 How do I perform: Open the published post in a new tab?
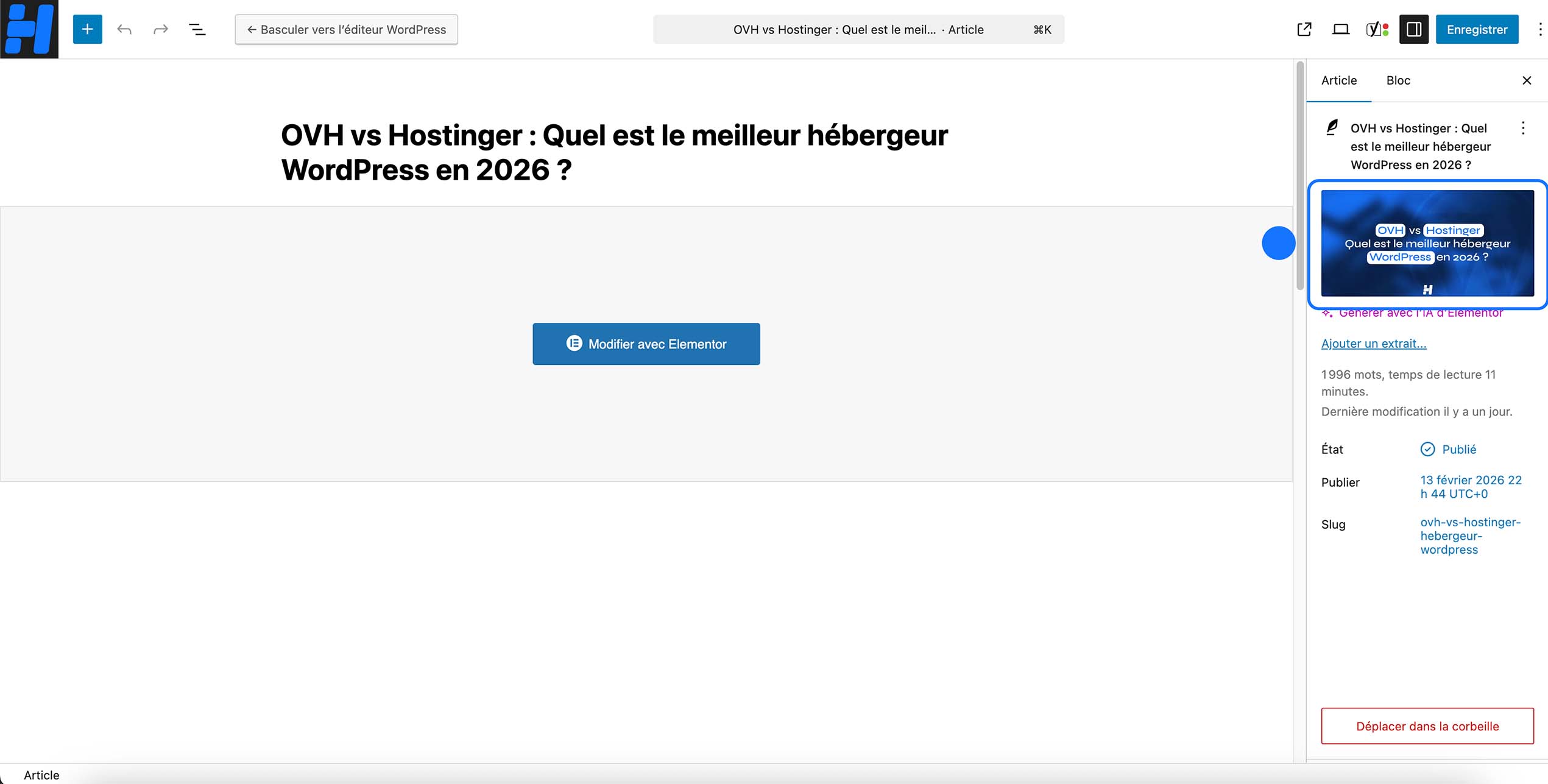tap(1304, 29)
